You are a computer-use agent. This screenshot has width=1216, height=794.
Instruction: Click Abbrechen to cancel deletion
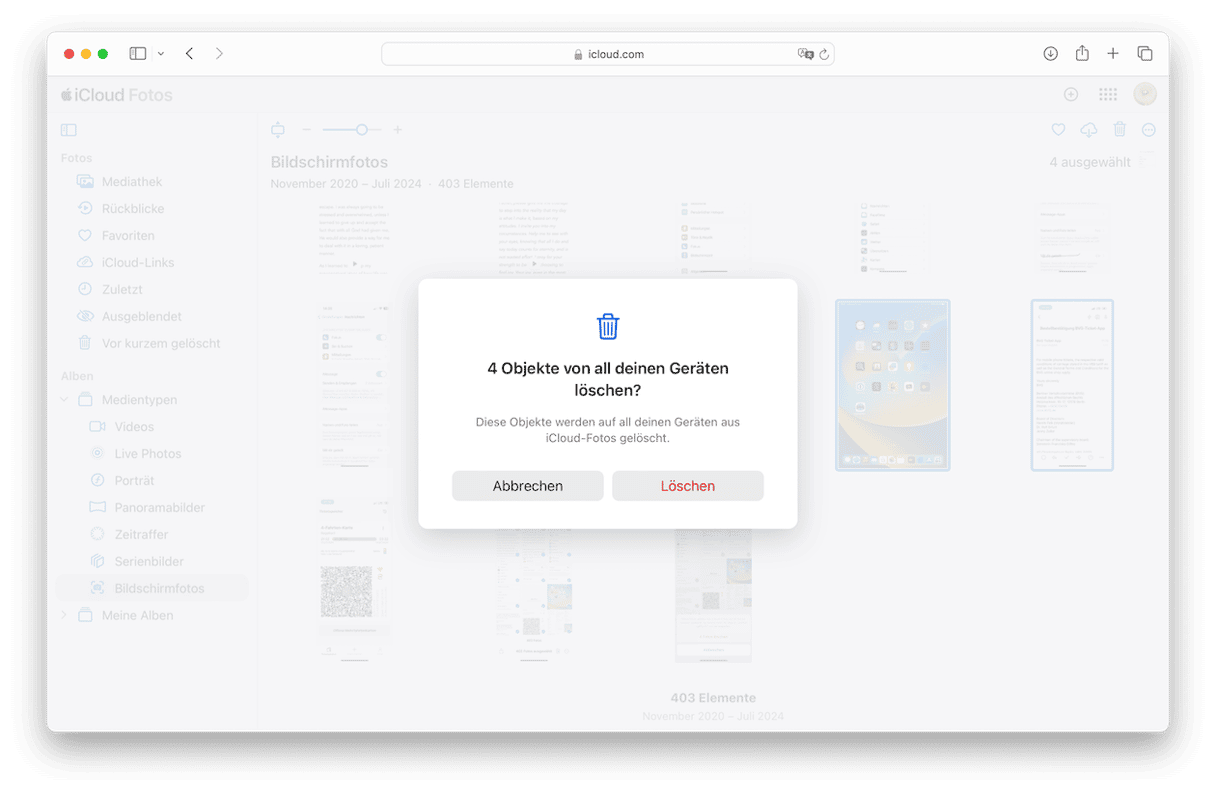528,486
